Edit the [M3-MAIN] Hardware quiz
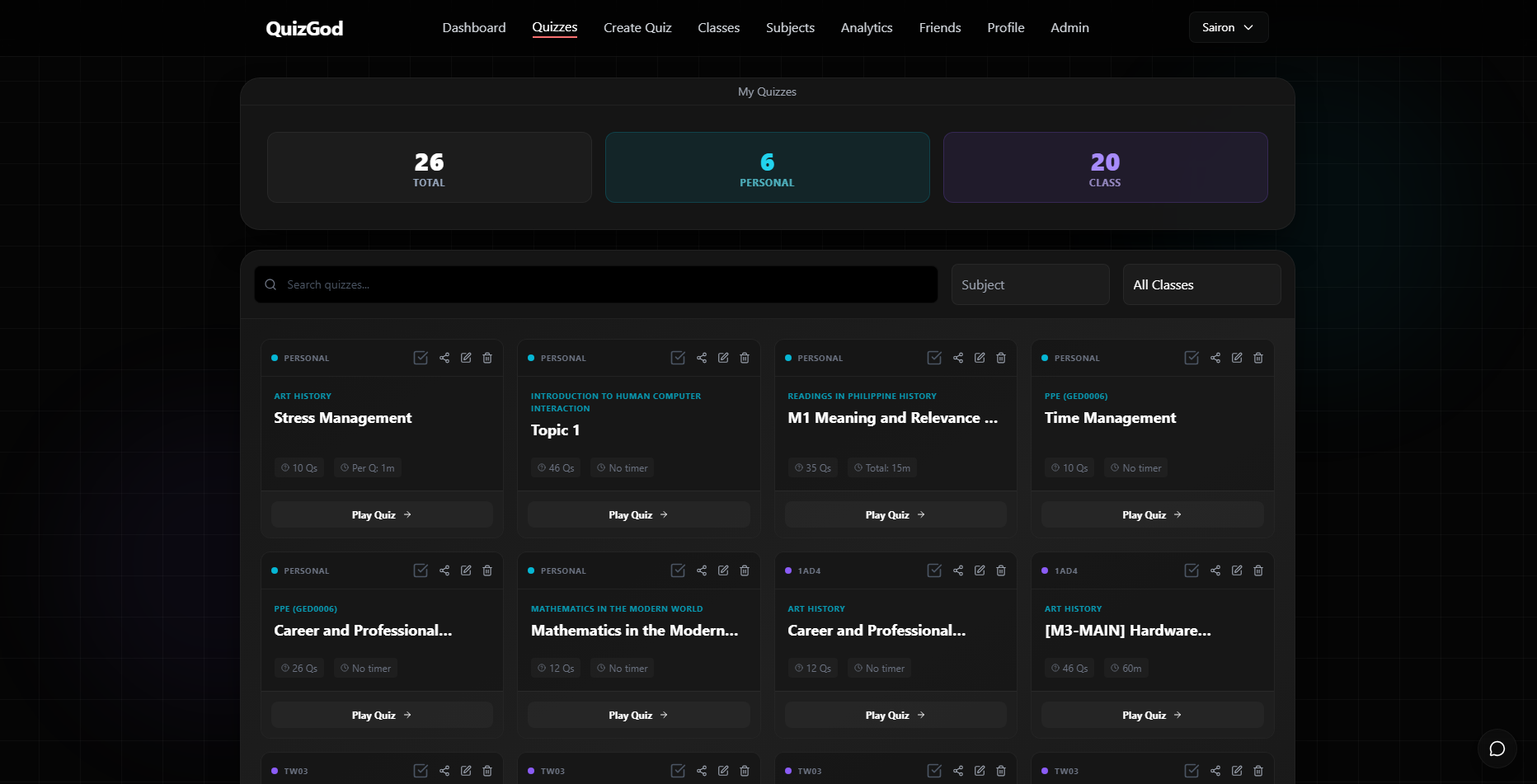The width and height of the screenshot is (1537, 784). (1236, 570)
